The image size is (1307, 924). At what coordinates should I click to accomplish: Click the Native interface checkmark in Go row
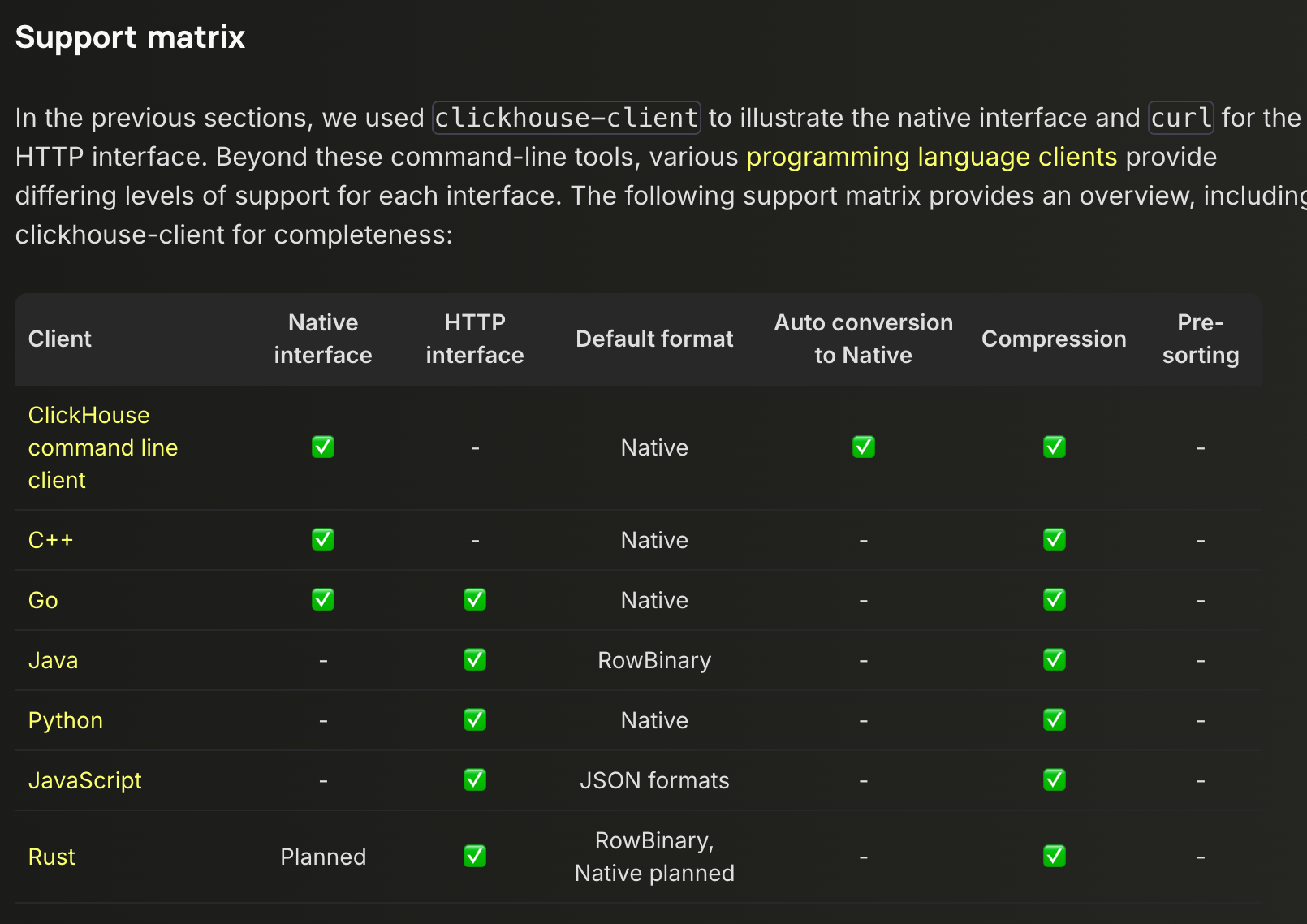pos(323,599)
